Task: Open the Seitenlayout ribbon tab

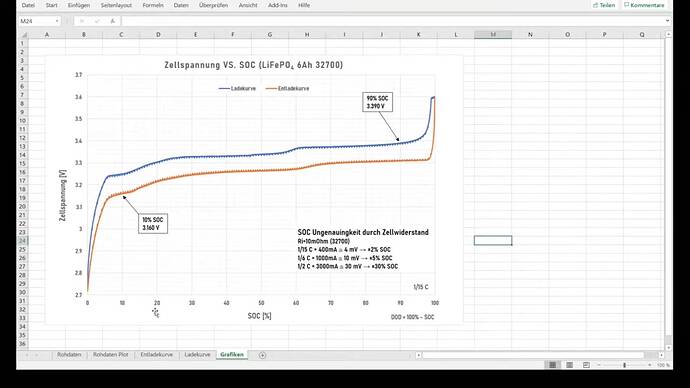Action: click(x=116, y=5)
